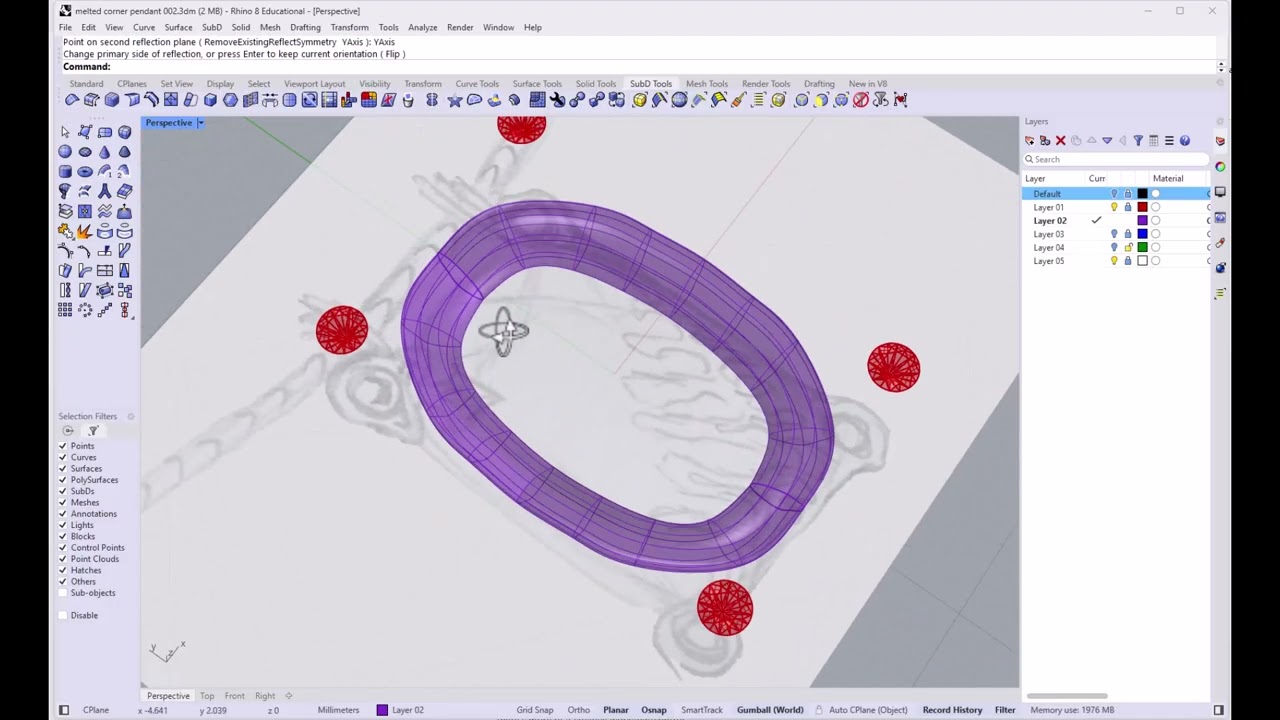The image size is (1280, 720).
Task: Select the SubD box tool icon
Action: click(124, 132)
